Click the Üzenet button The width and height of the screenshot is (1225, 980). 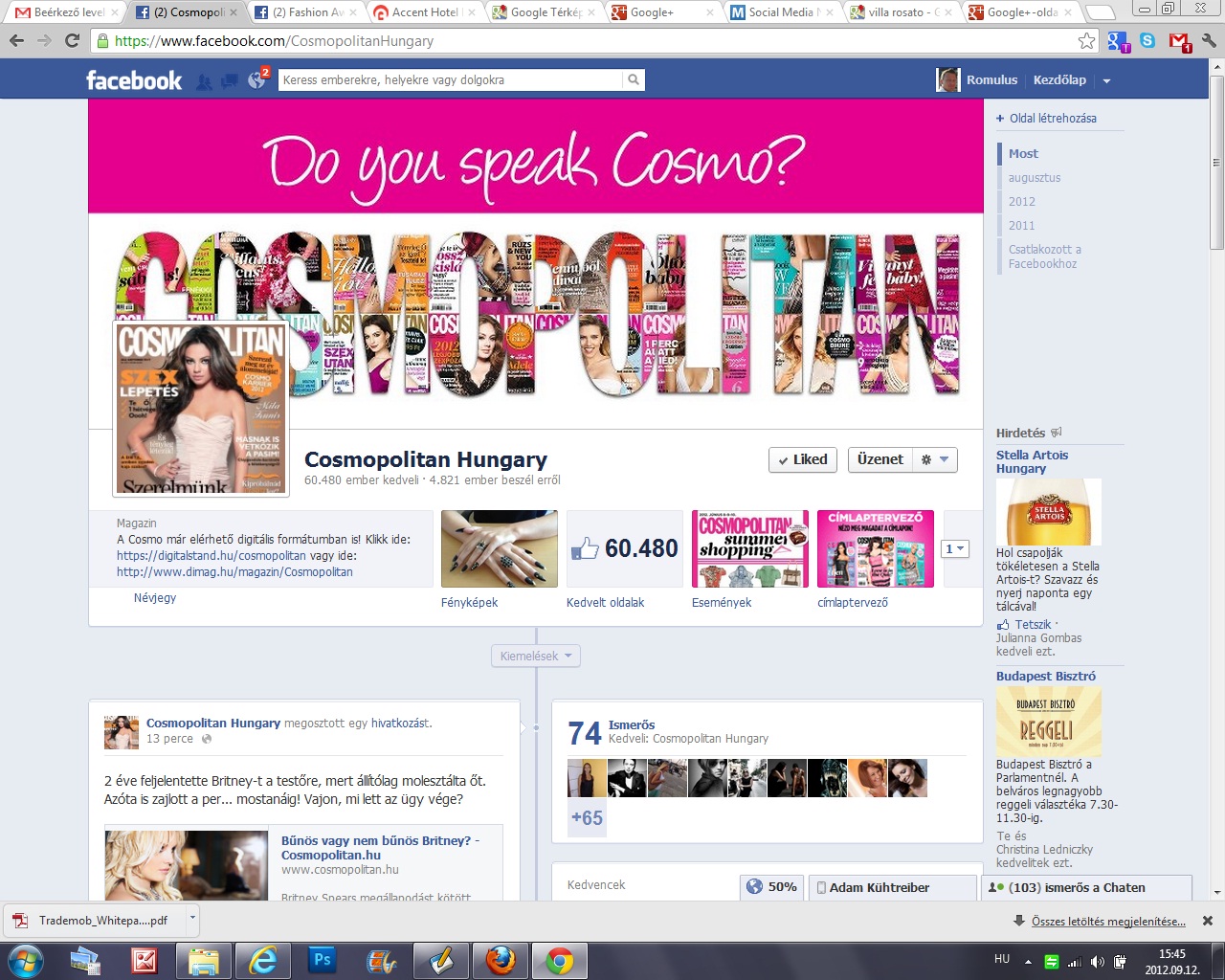[880, 460]
